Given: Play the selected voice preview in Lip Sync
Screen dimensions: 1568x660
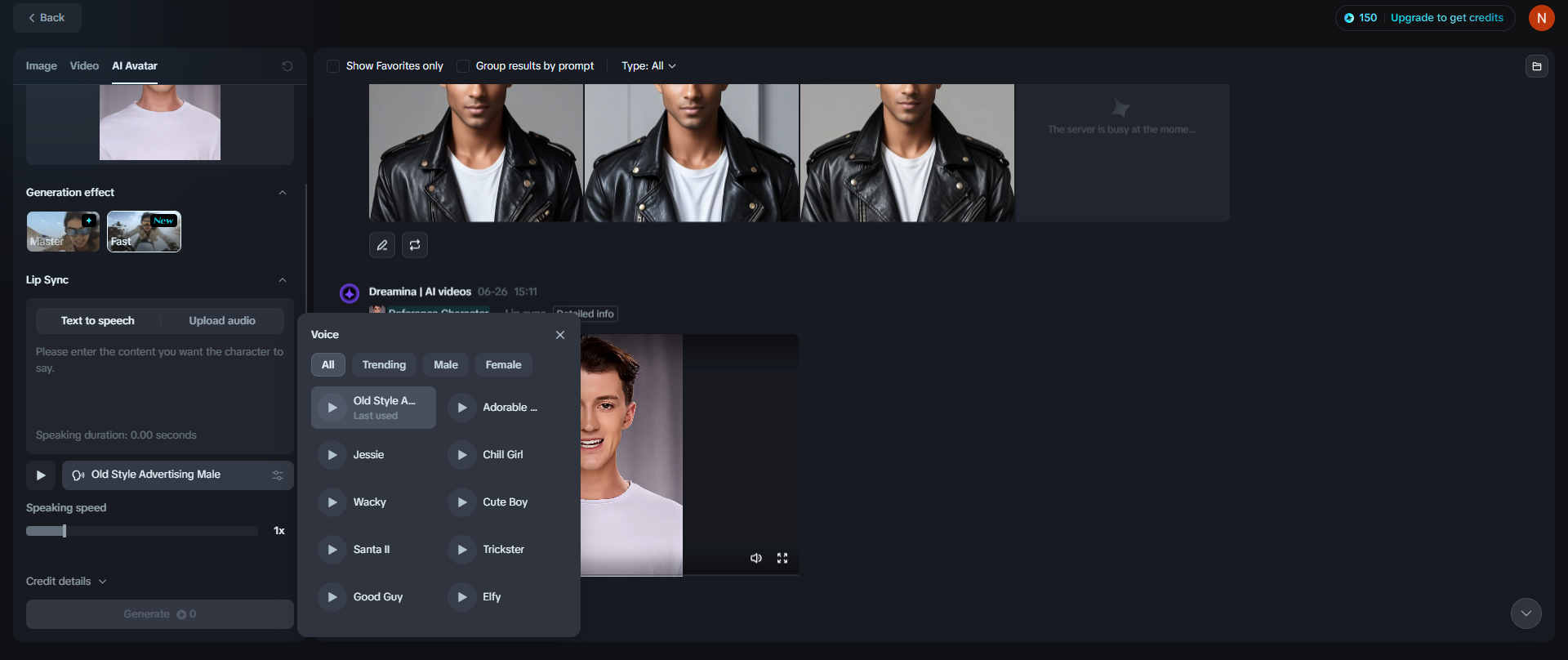Looking at the screenshot, I should coord(41,475).
